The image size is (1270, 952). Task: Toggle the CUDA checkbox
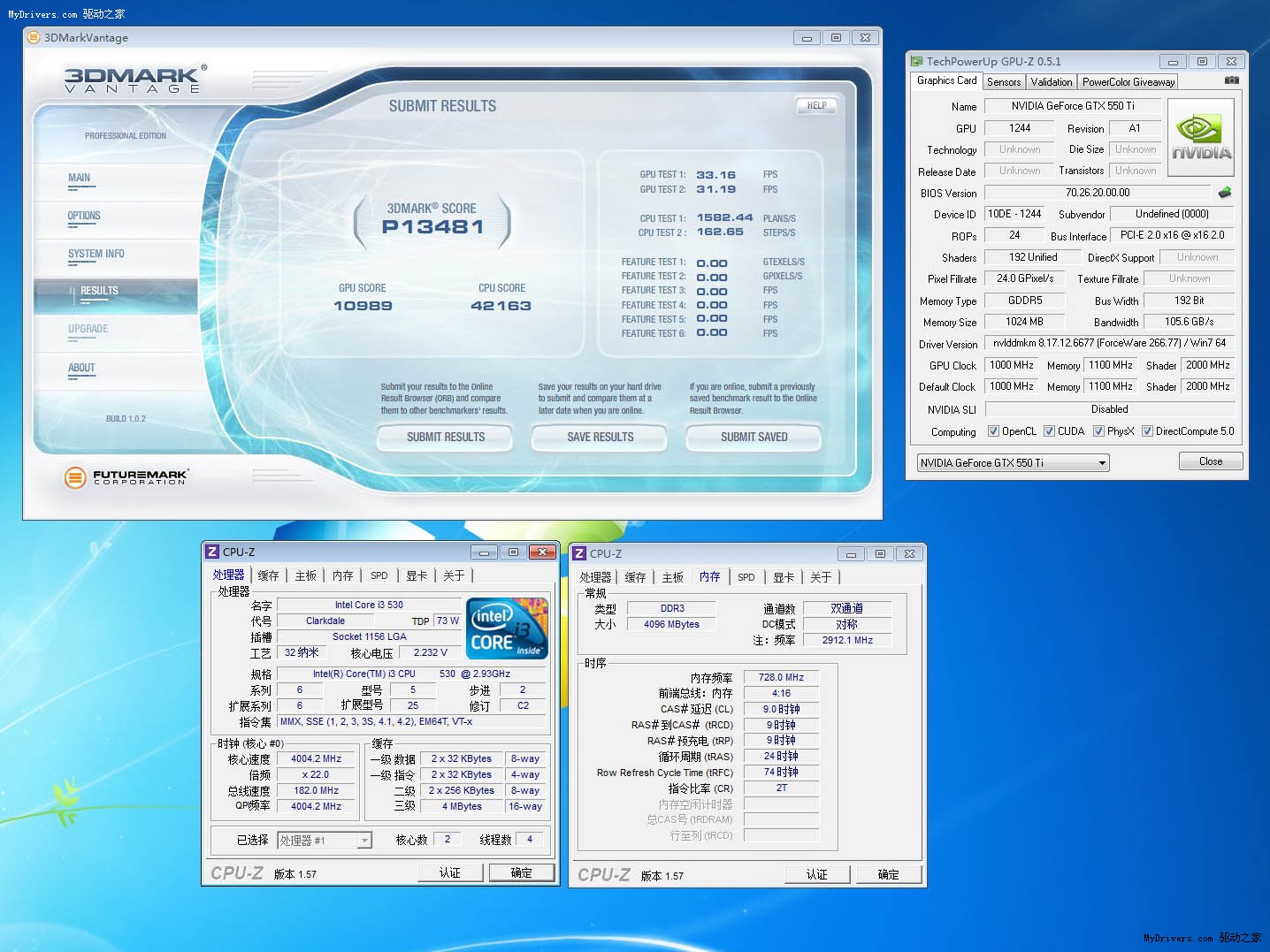tap(1049, 431)
